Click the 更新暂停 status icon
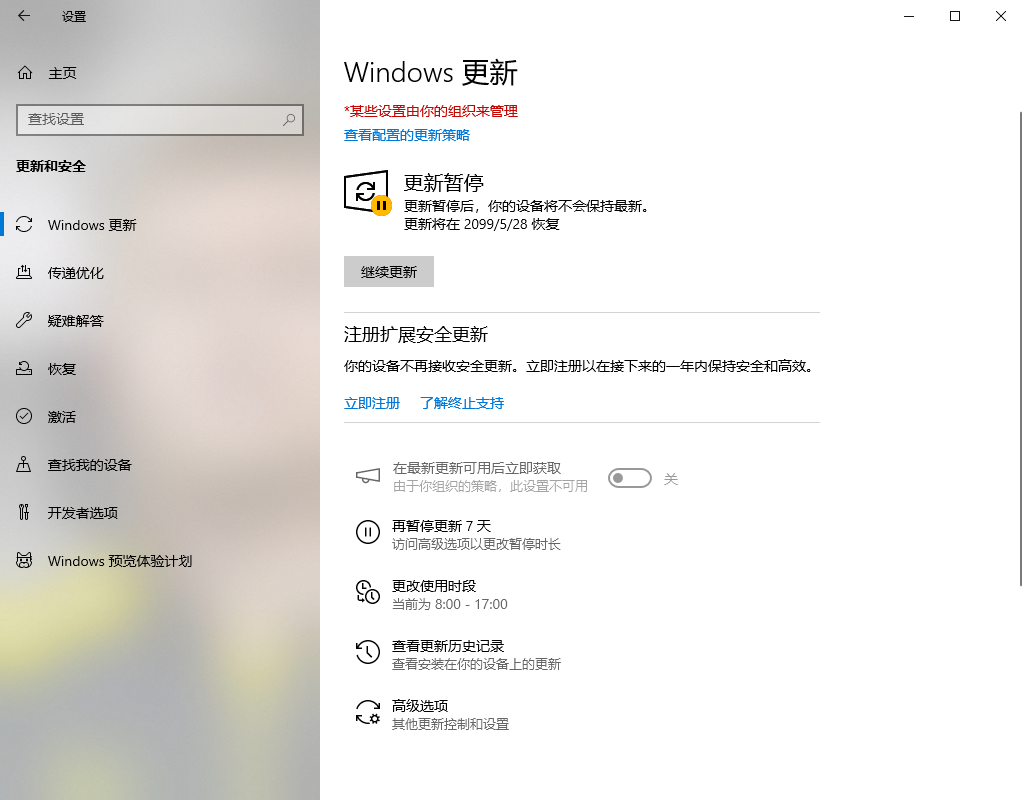The image size is (1024, 800). pos(368,192)
